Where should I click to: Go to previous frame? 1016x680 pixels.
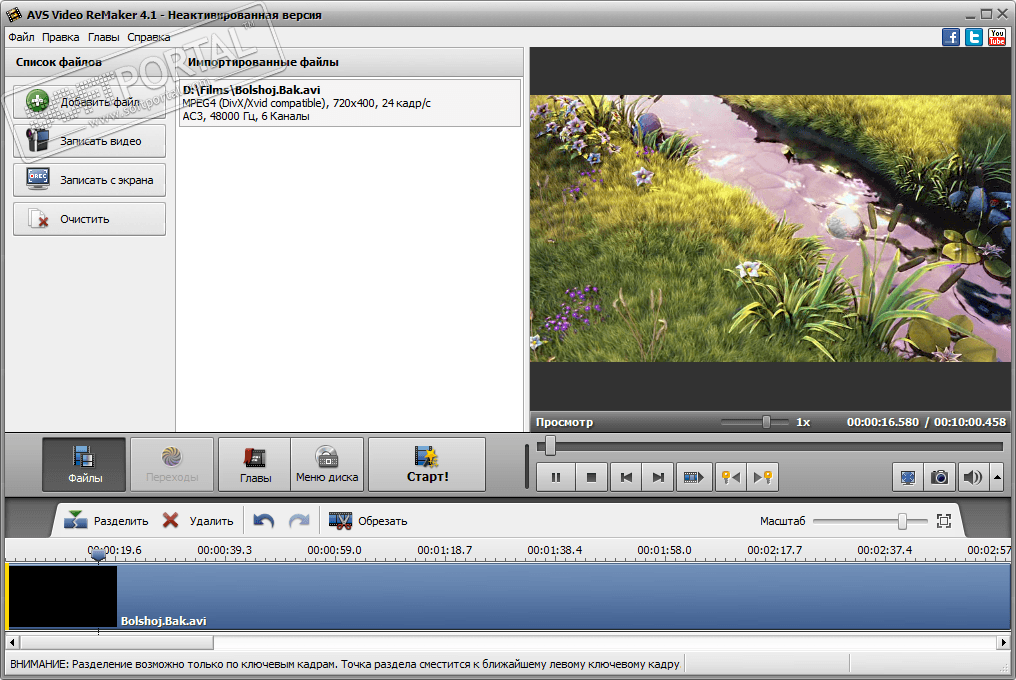(626, 478)
